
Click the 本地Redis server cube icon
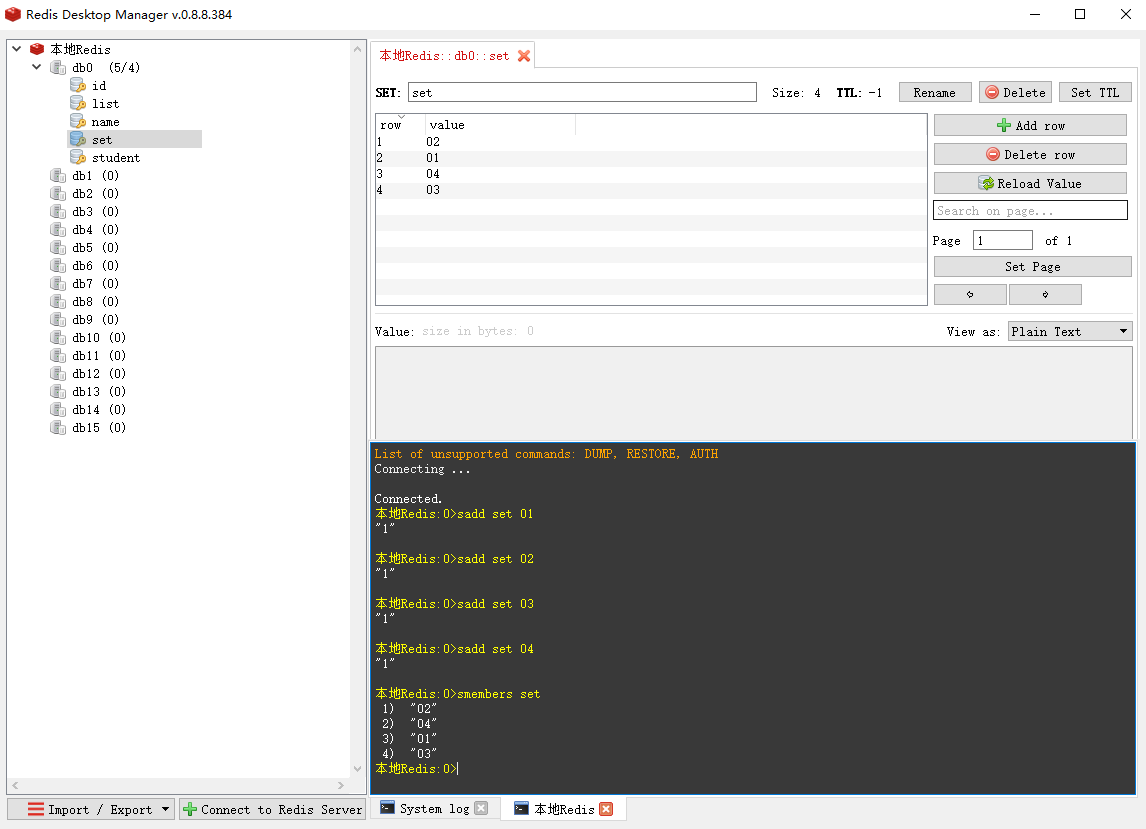tap(37, 49)
